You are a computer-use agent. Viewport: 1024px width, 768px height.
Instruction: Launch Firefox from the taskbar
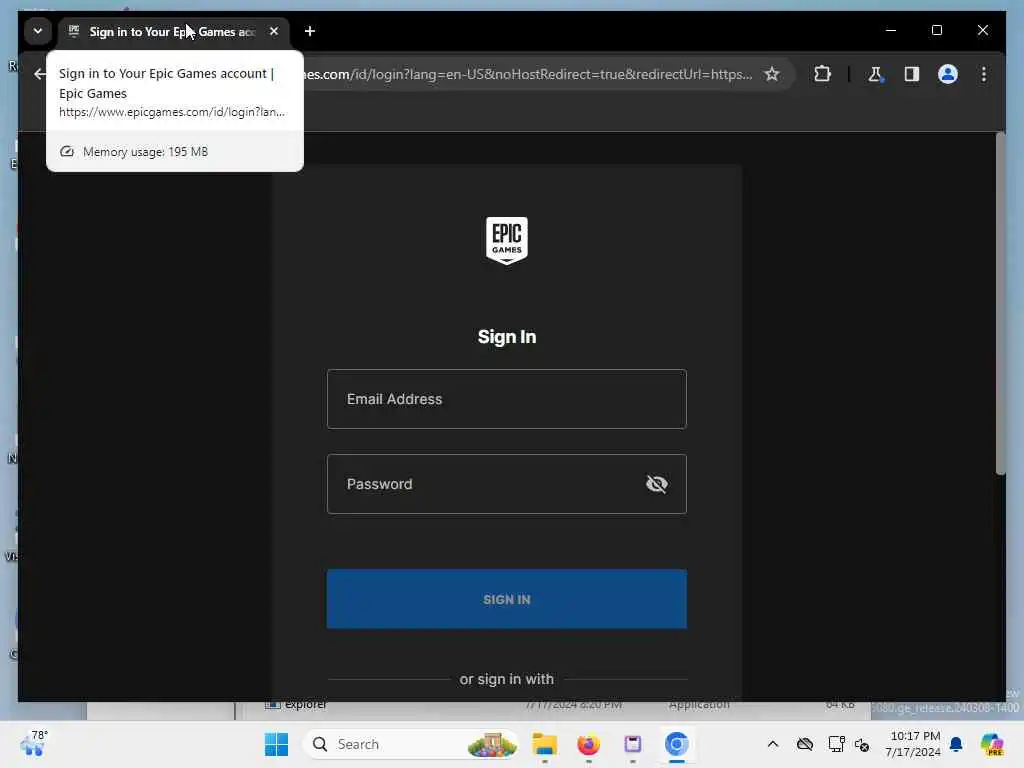click(x=588, y=744)
